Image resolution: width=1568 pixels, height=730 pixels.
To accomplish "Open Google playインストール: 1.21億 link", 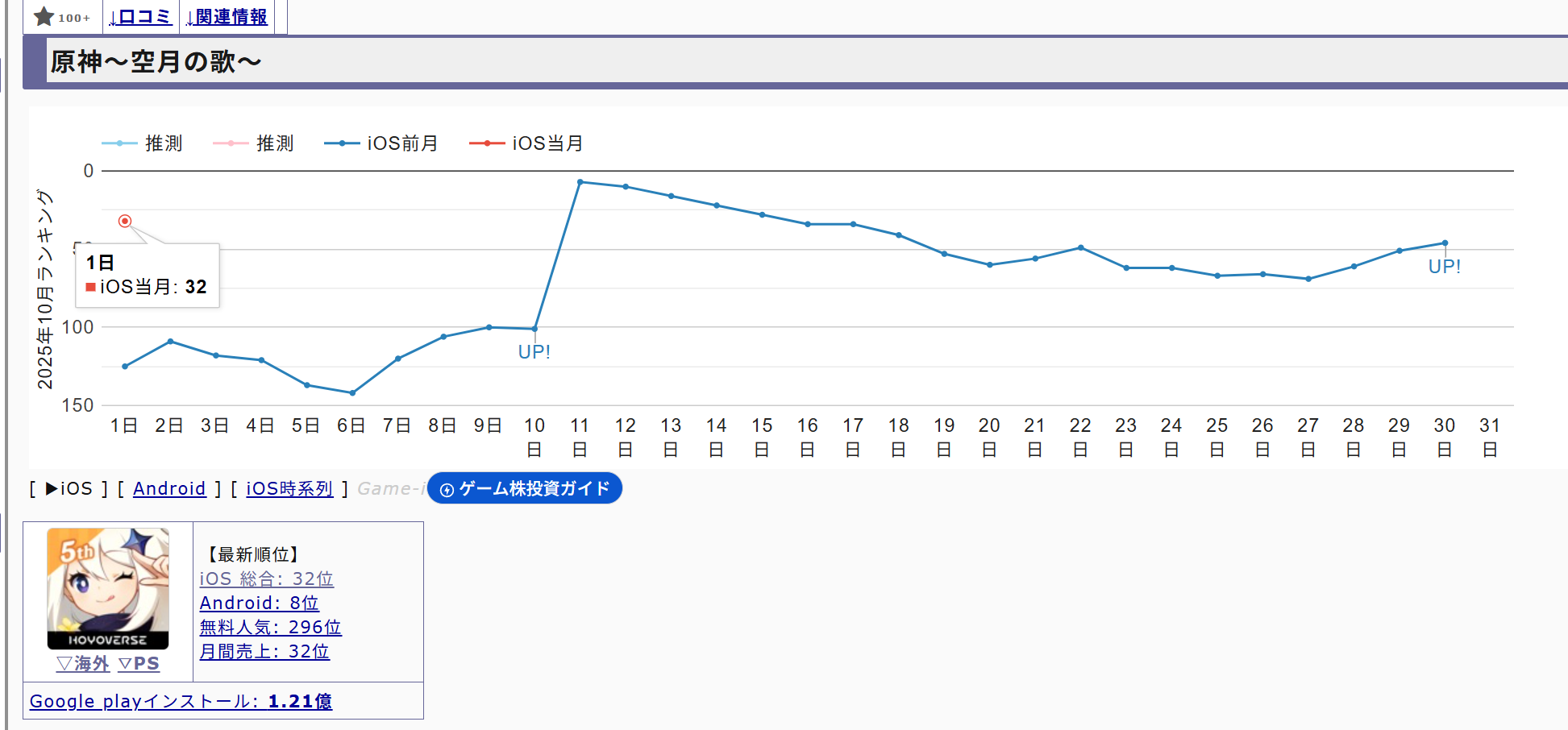I will coord(181,701).
